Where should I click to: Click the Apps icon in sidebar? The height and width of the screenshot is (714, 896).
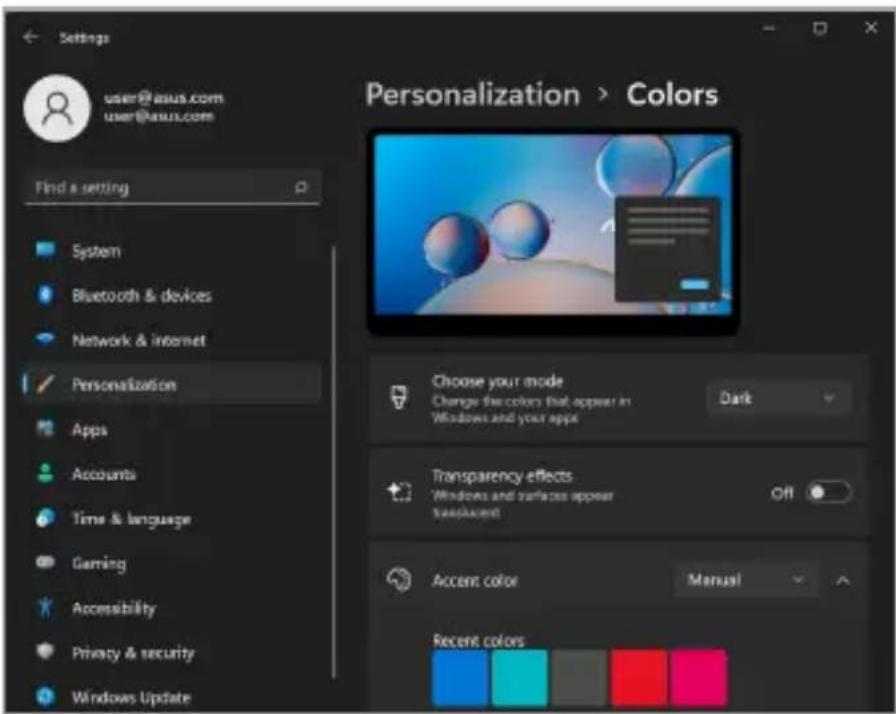45,428
